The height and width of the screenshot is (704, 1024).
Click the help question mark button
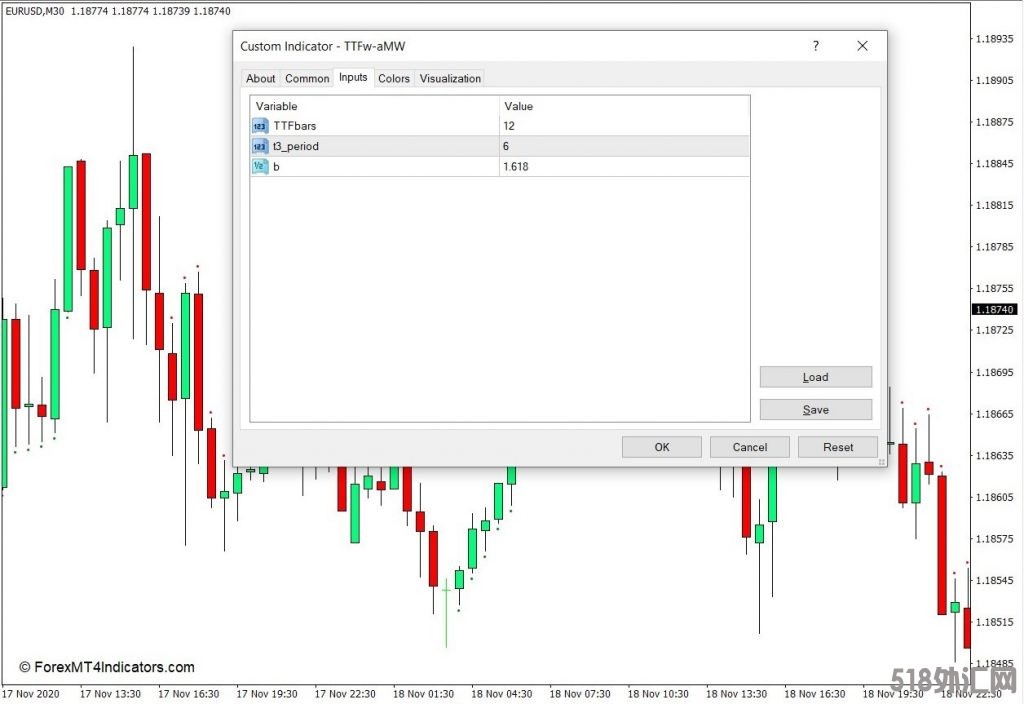[815, 46]
